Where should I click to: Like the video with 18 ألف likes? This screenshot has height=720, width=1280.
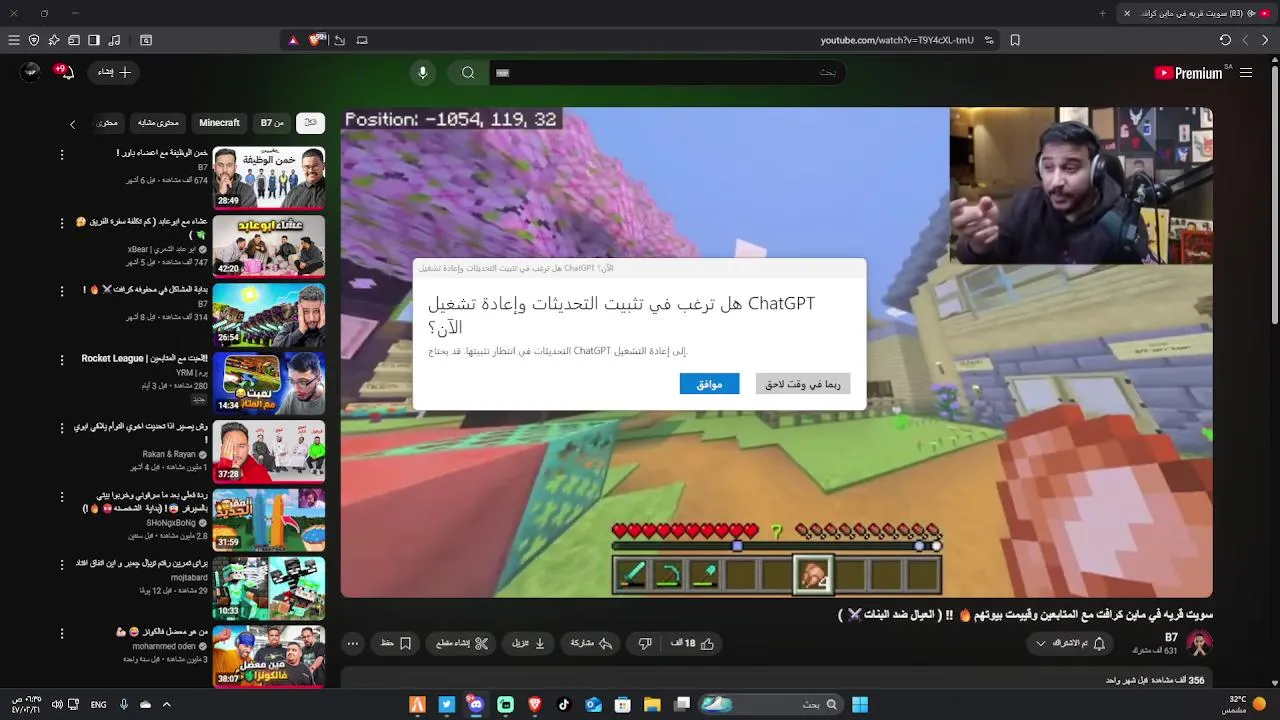[692, 643]
